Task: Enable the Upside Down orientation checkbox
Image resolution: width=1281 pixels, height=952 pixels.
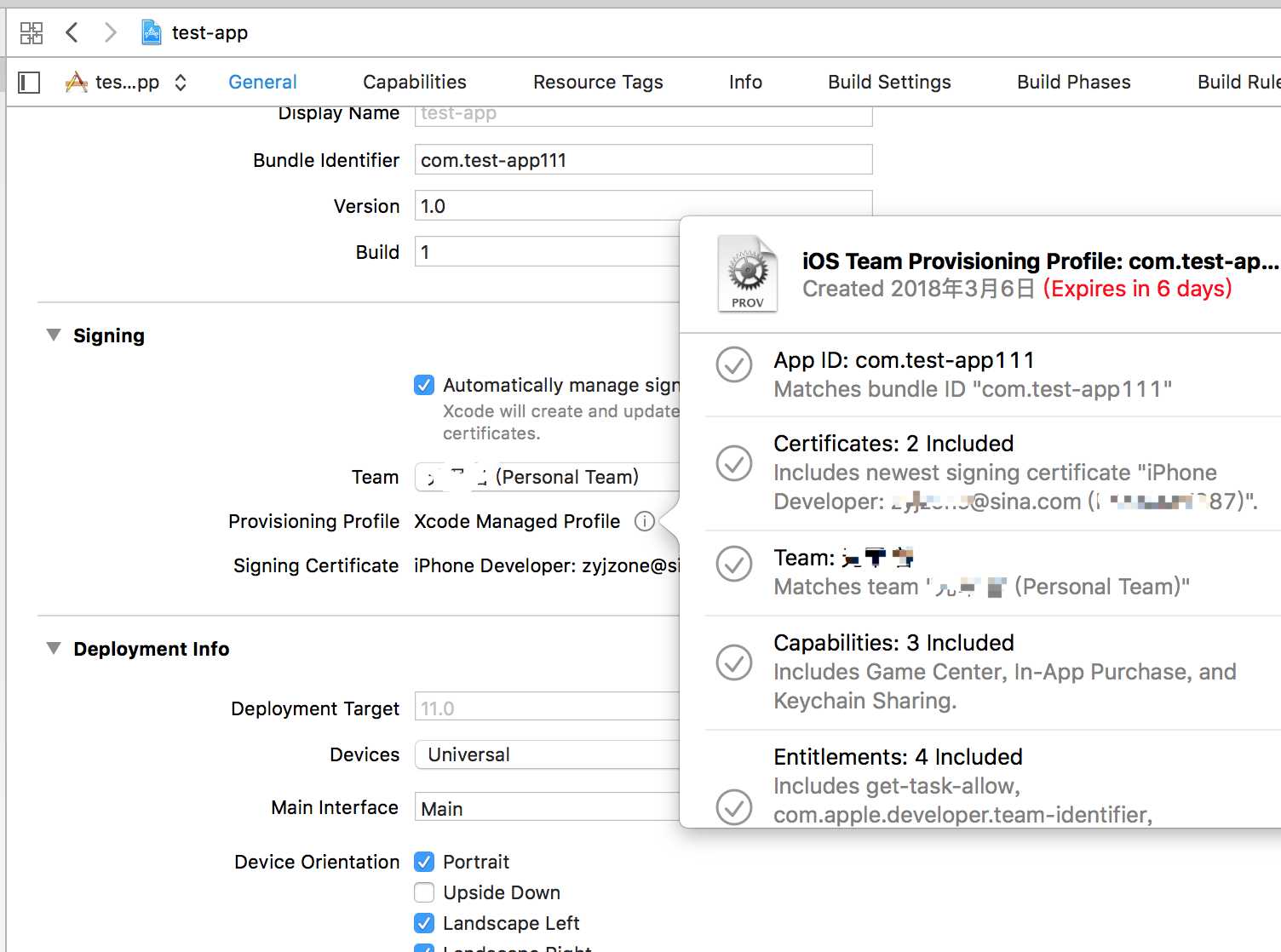Action: [424, 892]
